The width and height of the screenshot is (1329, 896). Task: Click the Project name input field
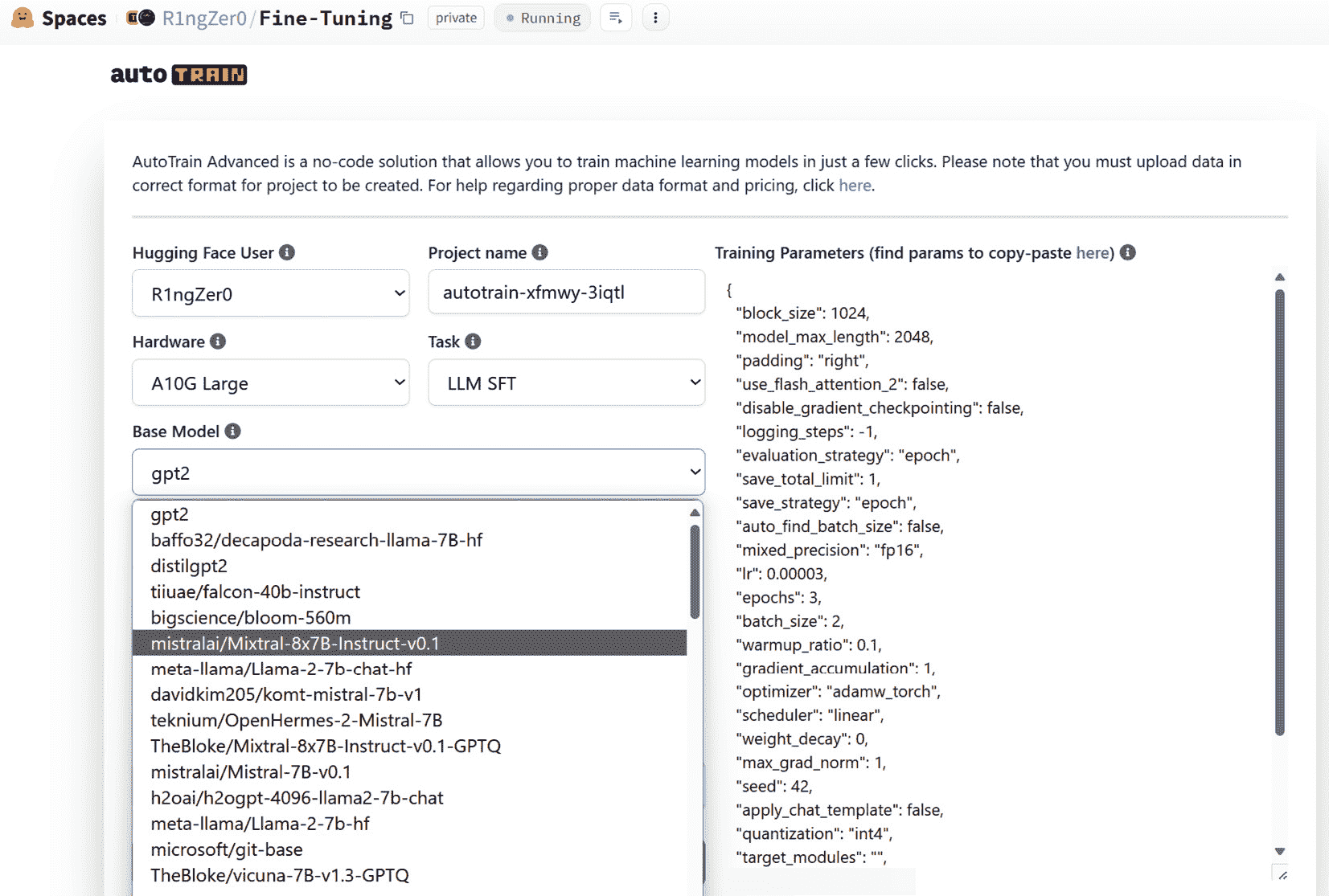point(567,293)
